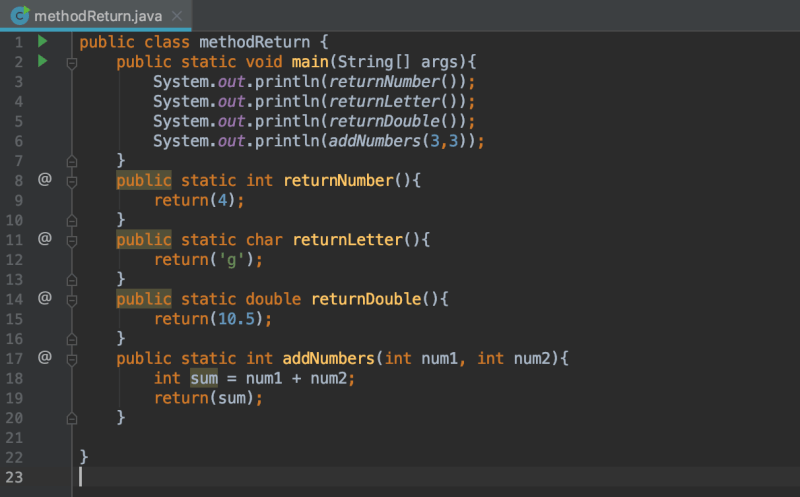Click the addNumbers method declaration name
Image resolution: width=800 pixels, height=497 pixels.
pos(329,358)
